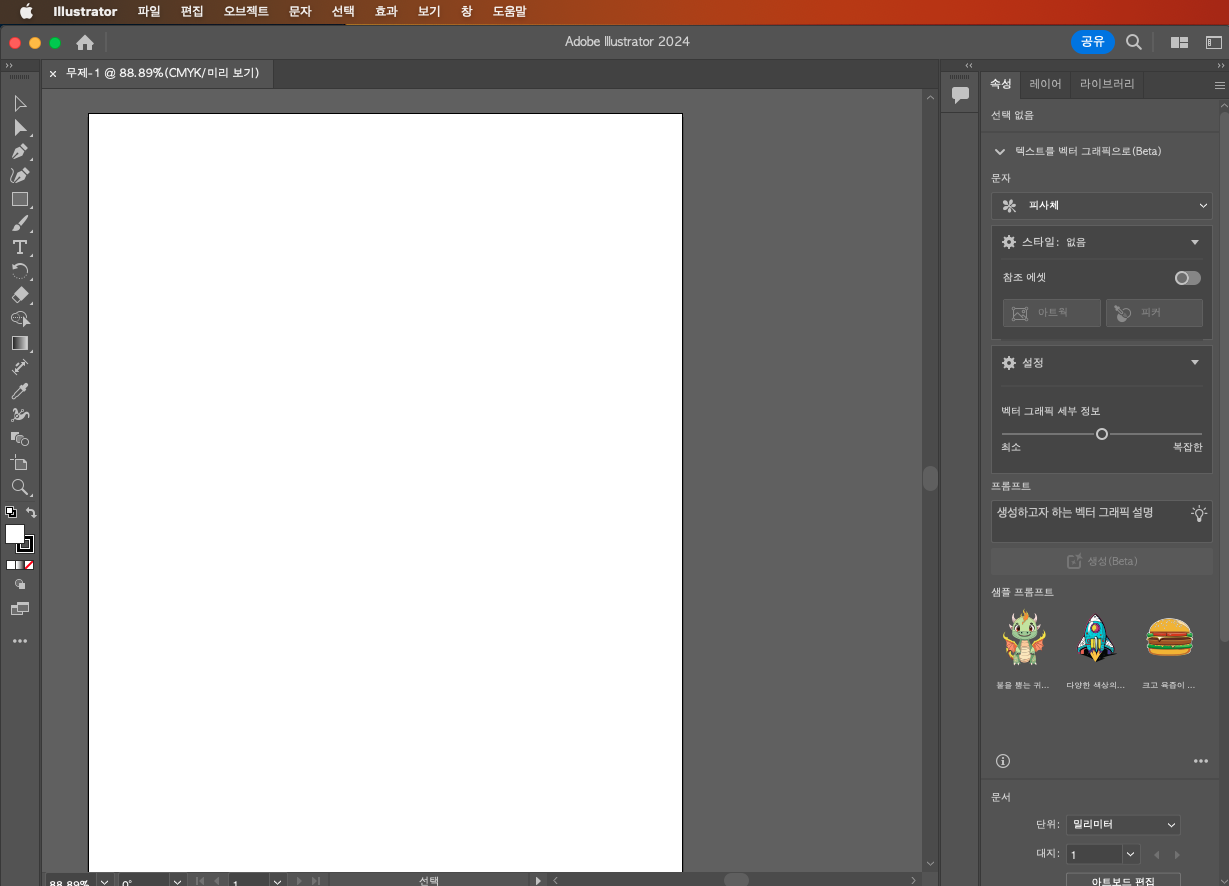1229x886 pixels.
Task: Collapse the 설정 section arrow
Action: [1194, 362]
